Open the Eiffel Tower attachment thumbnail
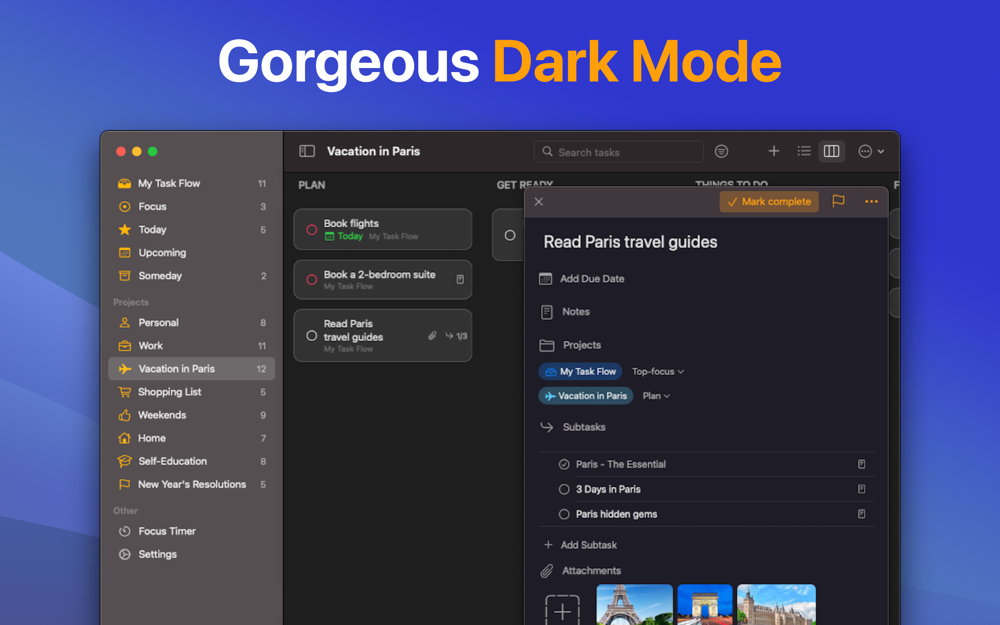 coord(635,605)
